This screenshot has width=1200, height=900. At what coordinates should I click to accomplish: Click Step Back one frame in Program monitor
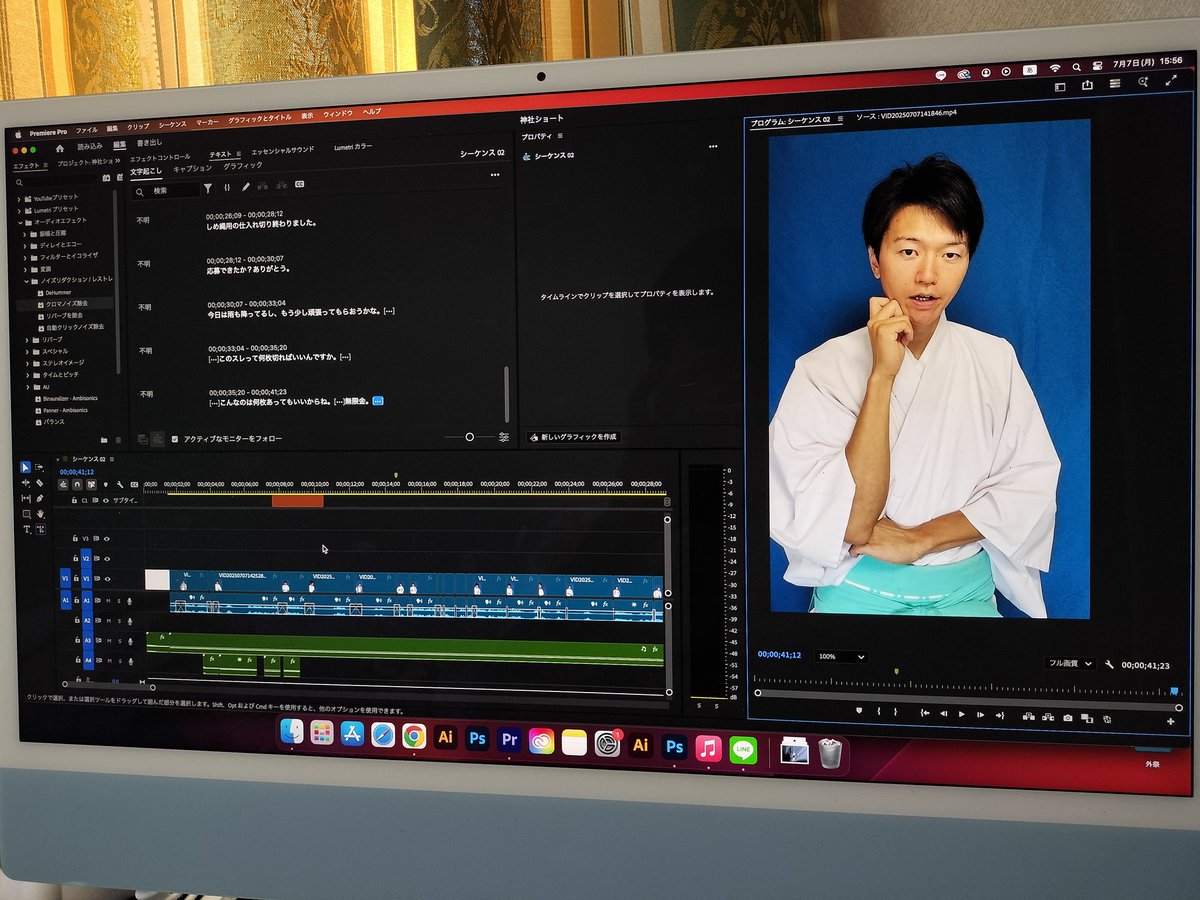point(943,714)
